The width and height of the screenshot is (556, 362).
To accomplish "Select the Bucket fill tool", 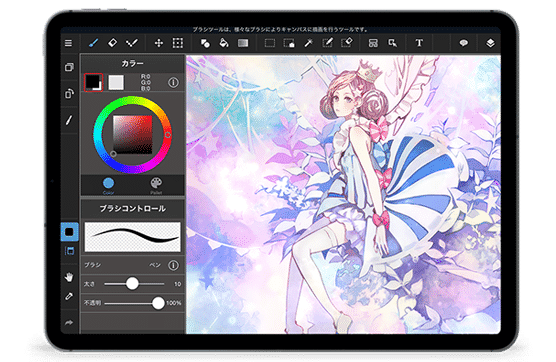I will pyautogui.click(x=224, y=43).
